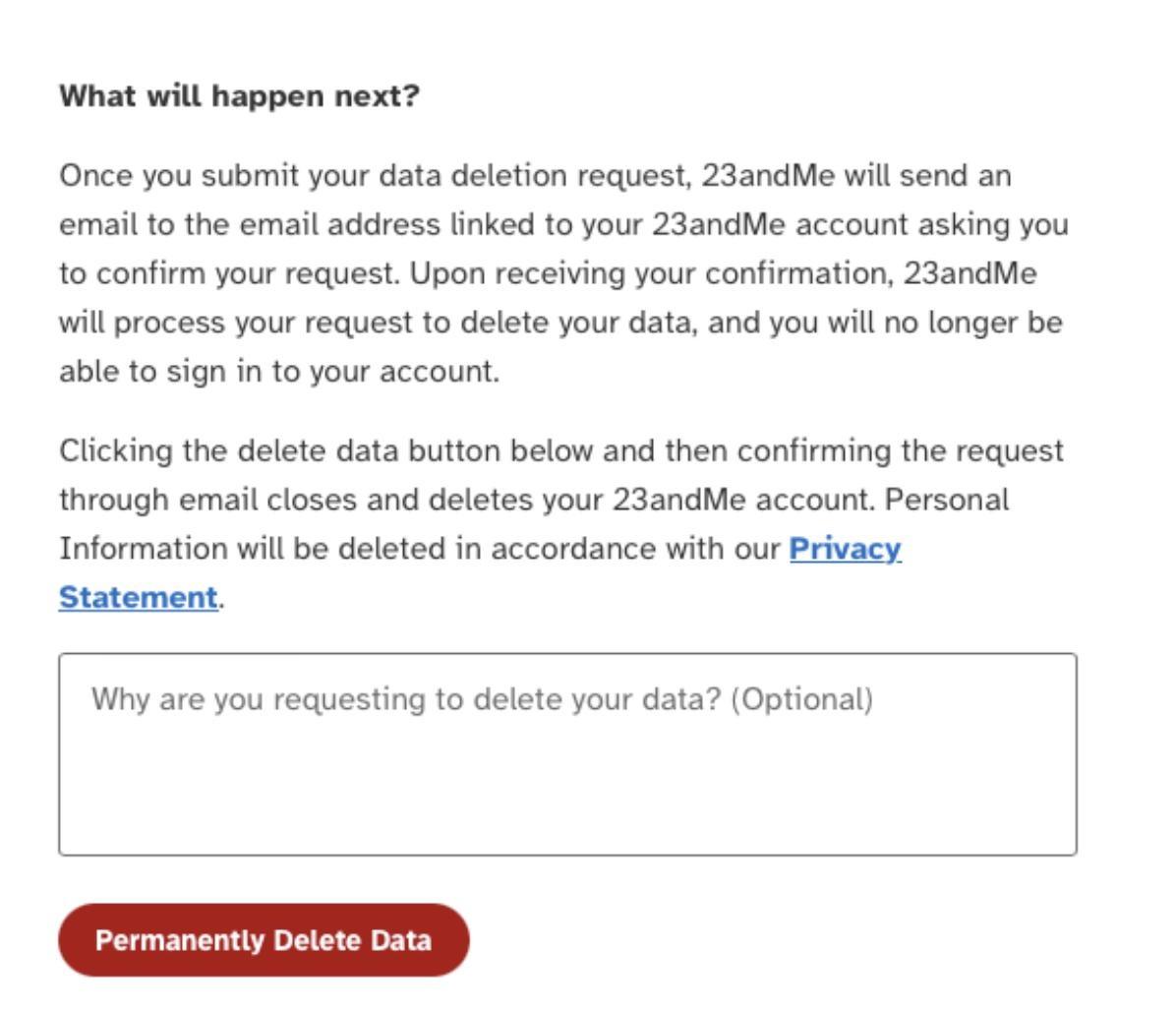Viewport: 1176px width, 1011px height.
Task: Click the Permanently Delete Data button
Action: point(264,940)
